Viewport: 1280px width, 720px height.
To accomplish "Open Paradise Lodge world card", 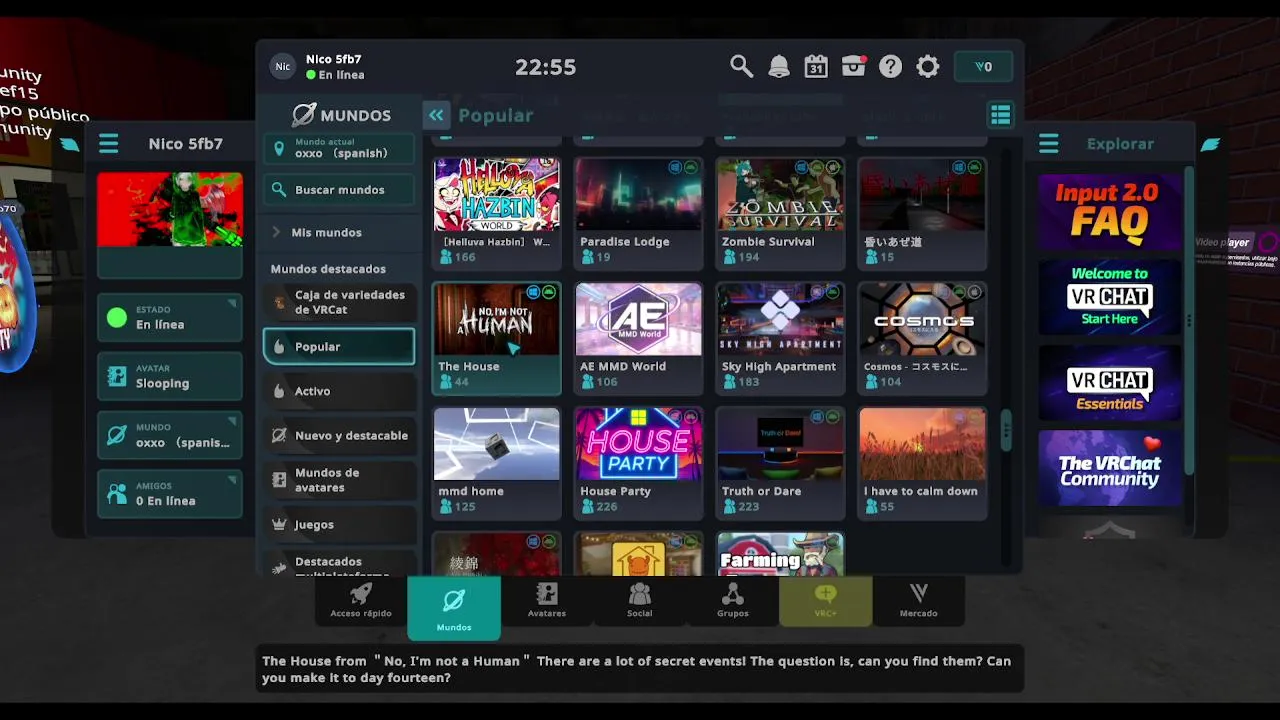I will coord(638,213).
